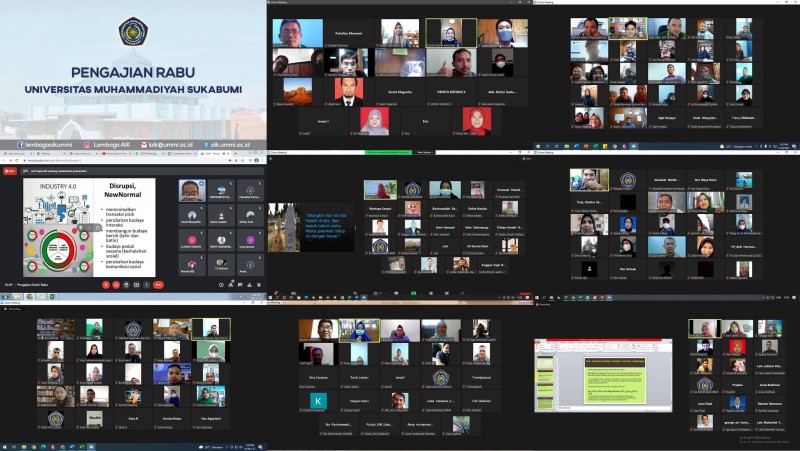Click the laik@ummi.ac.id email address
This screenshot has width=800, height=451.
[166, 144]
